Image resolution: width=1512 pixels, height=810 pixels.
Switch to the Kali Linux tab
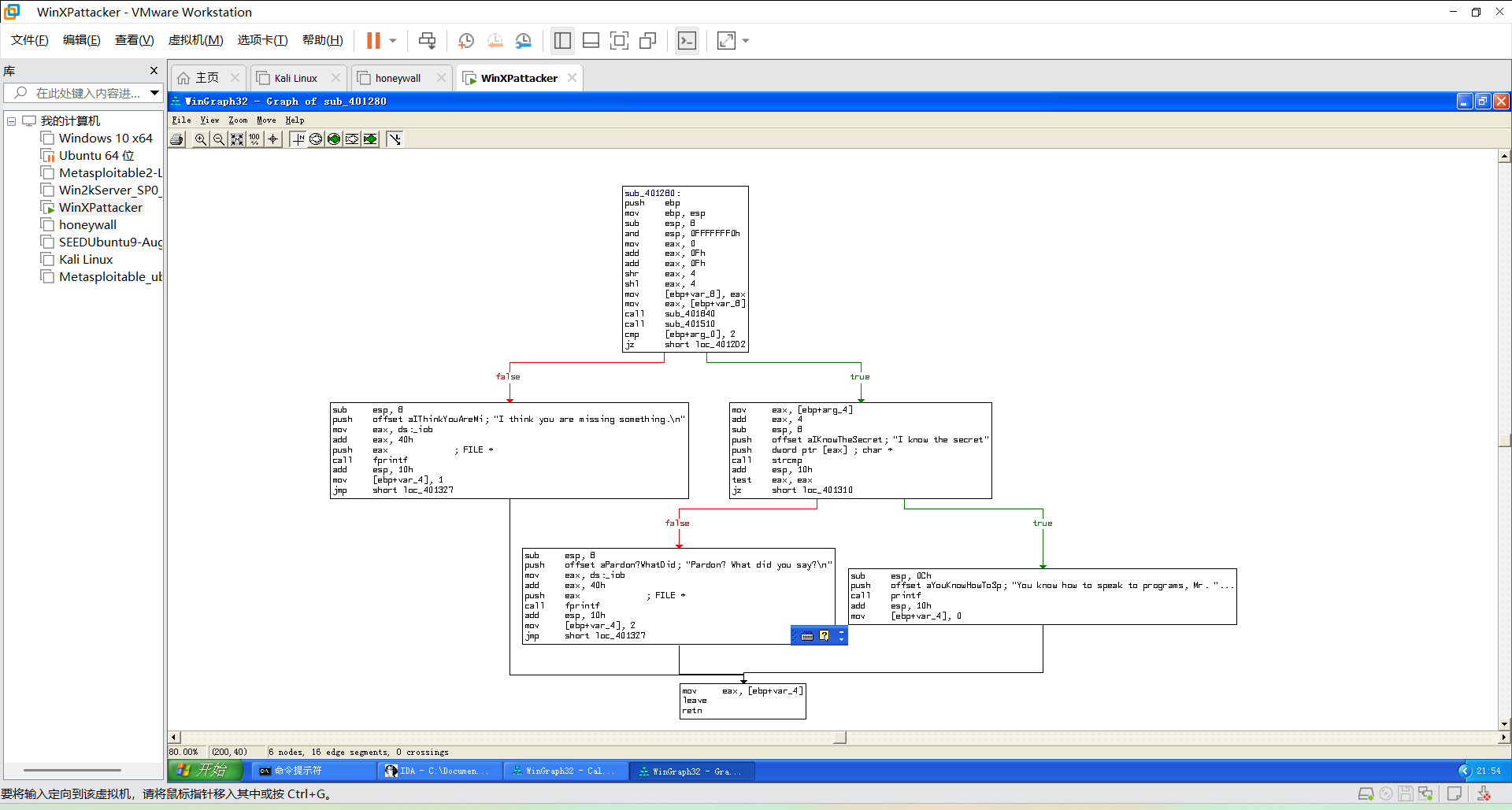click(296, 78)
